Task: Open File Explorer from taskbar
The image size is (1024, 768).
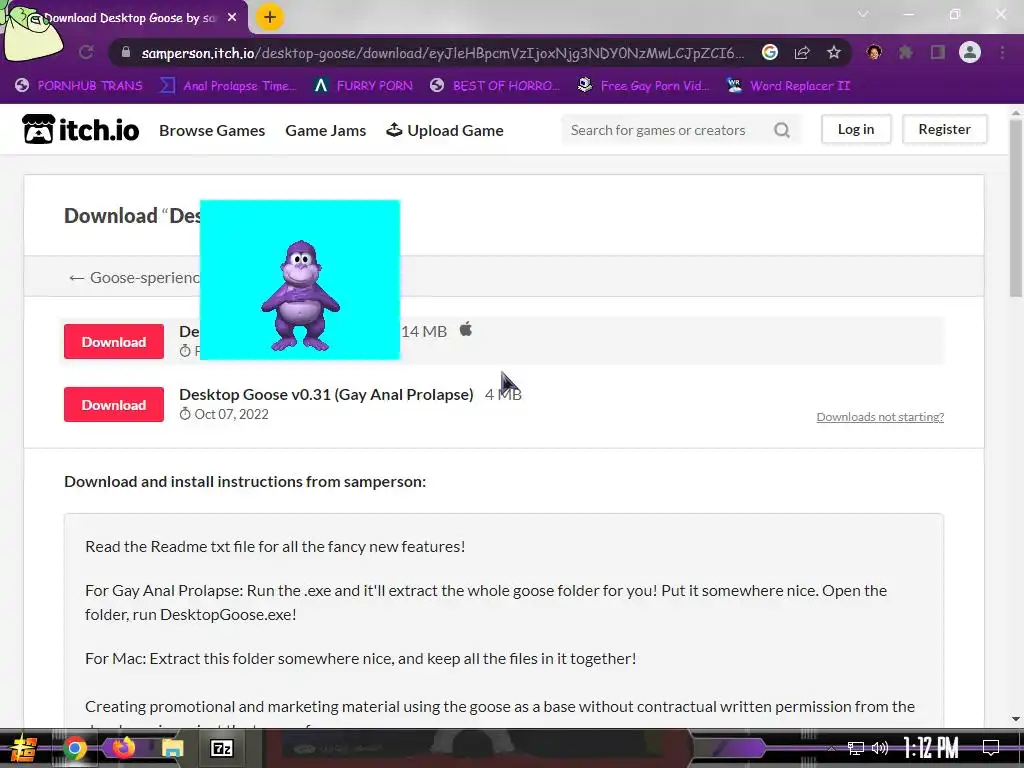Action: [x=172, y=748]
